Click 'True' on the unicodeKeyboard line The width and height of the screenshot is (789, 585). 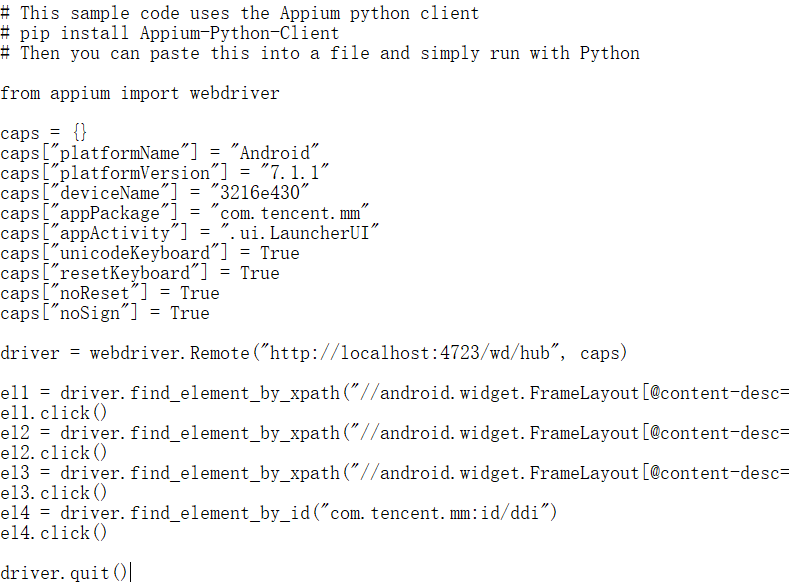point(279,253)
